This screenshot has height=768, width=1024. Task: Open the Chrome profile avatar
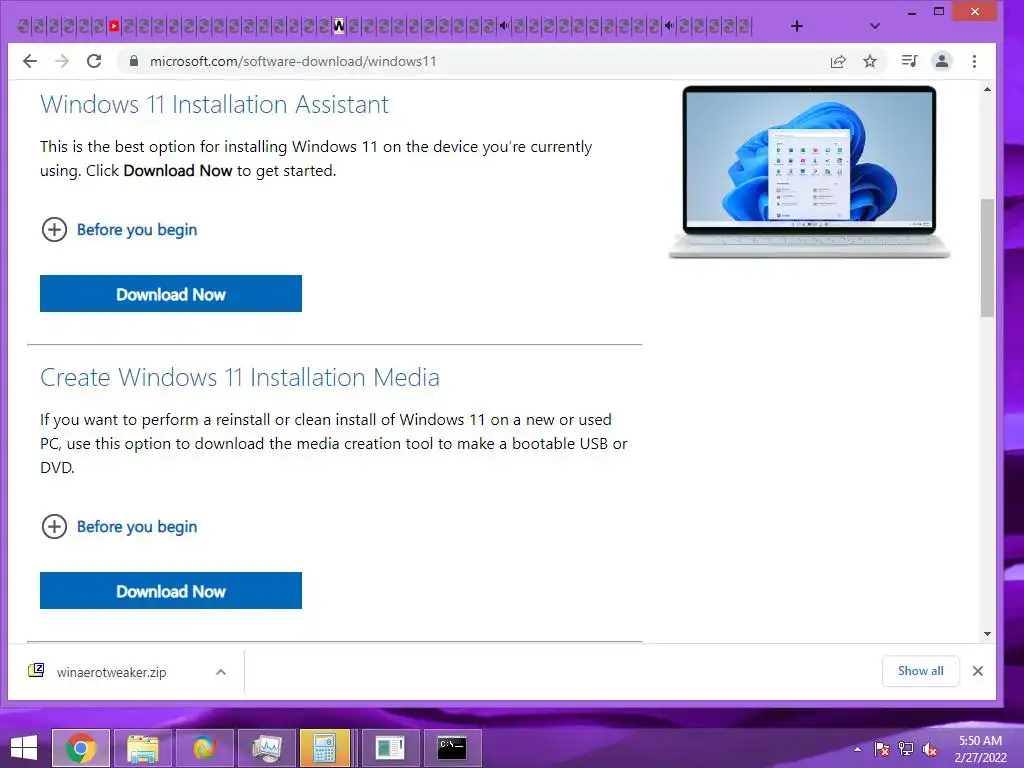pos(942,61)
